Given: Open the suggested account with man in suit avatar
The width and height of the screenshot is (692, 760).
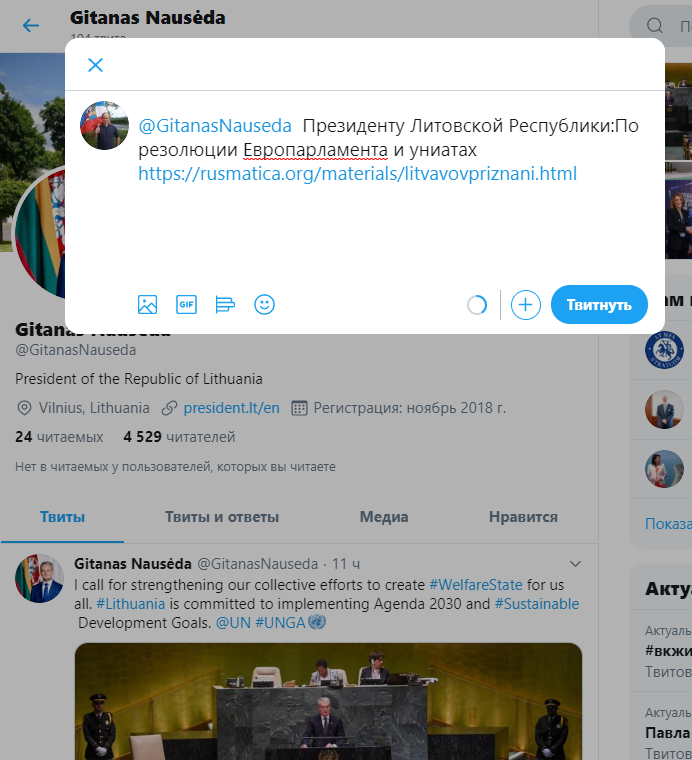Looking at the screenshot, I should (664, 410).
